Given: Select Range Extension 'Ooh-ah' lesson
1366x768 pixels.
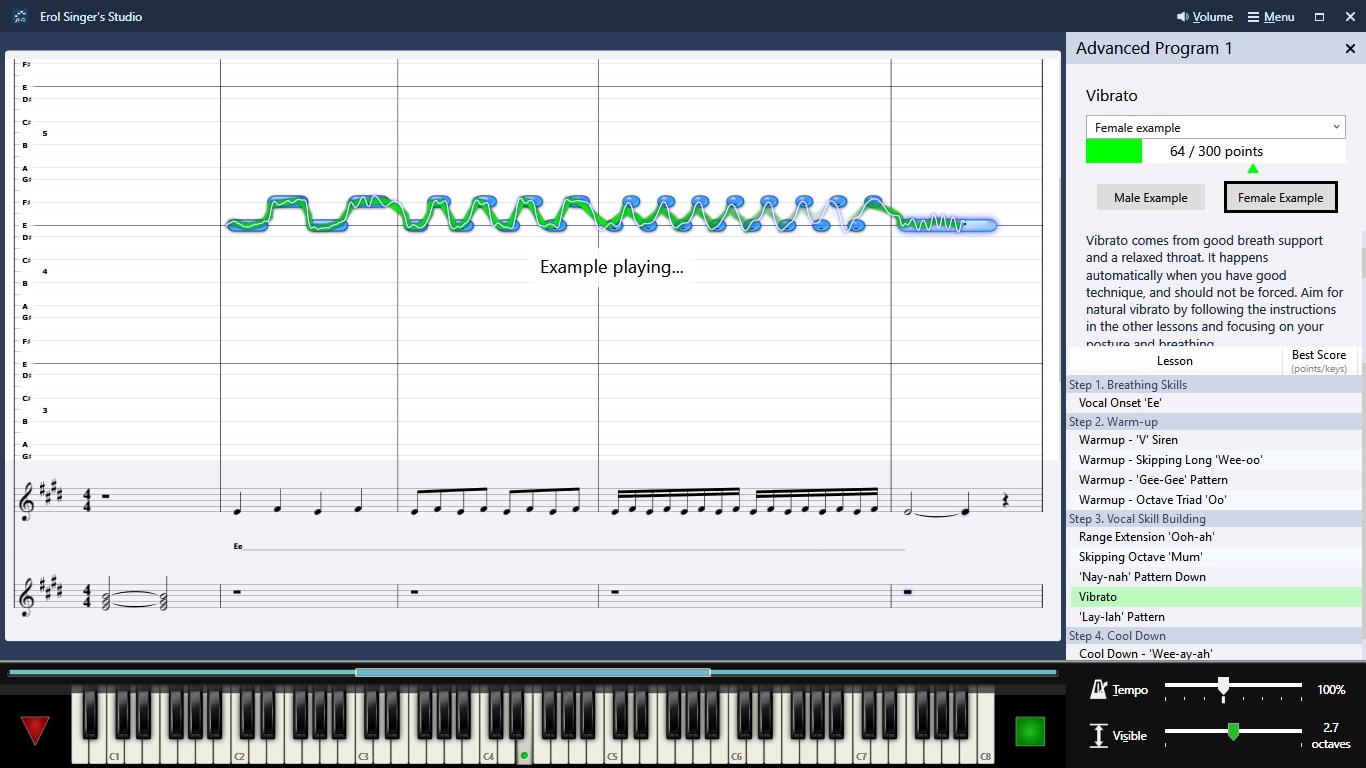Looking at the screenshot, I should click(x=1148, y=537).
